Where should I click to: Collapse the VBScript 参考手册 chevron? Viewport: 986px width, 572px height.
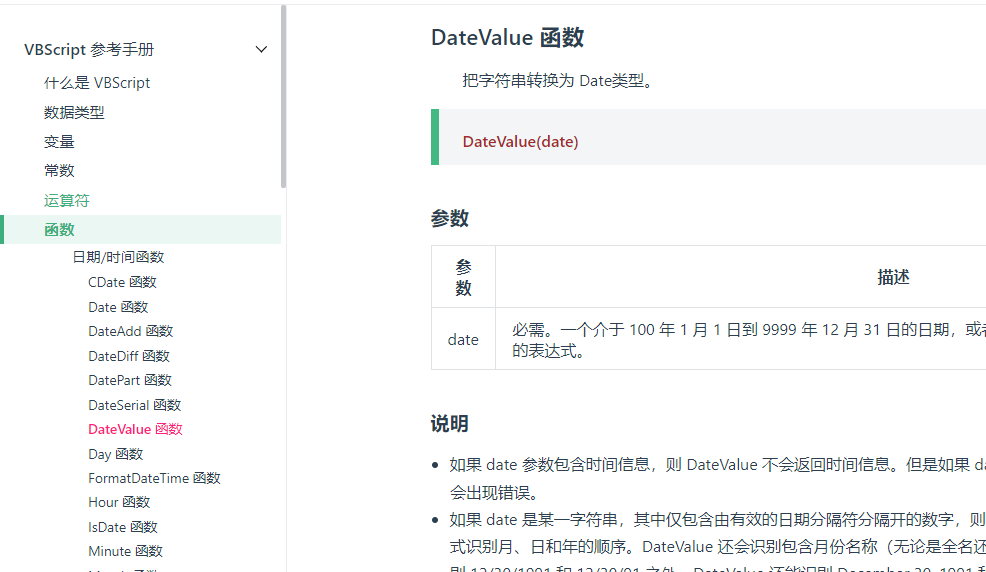pyautogui.click(x=261, y=50)
